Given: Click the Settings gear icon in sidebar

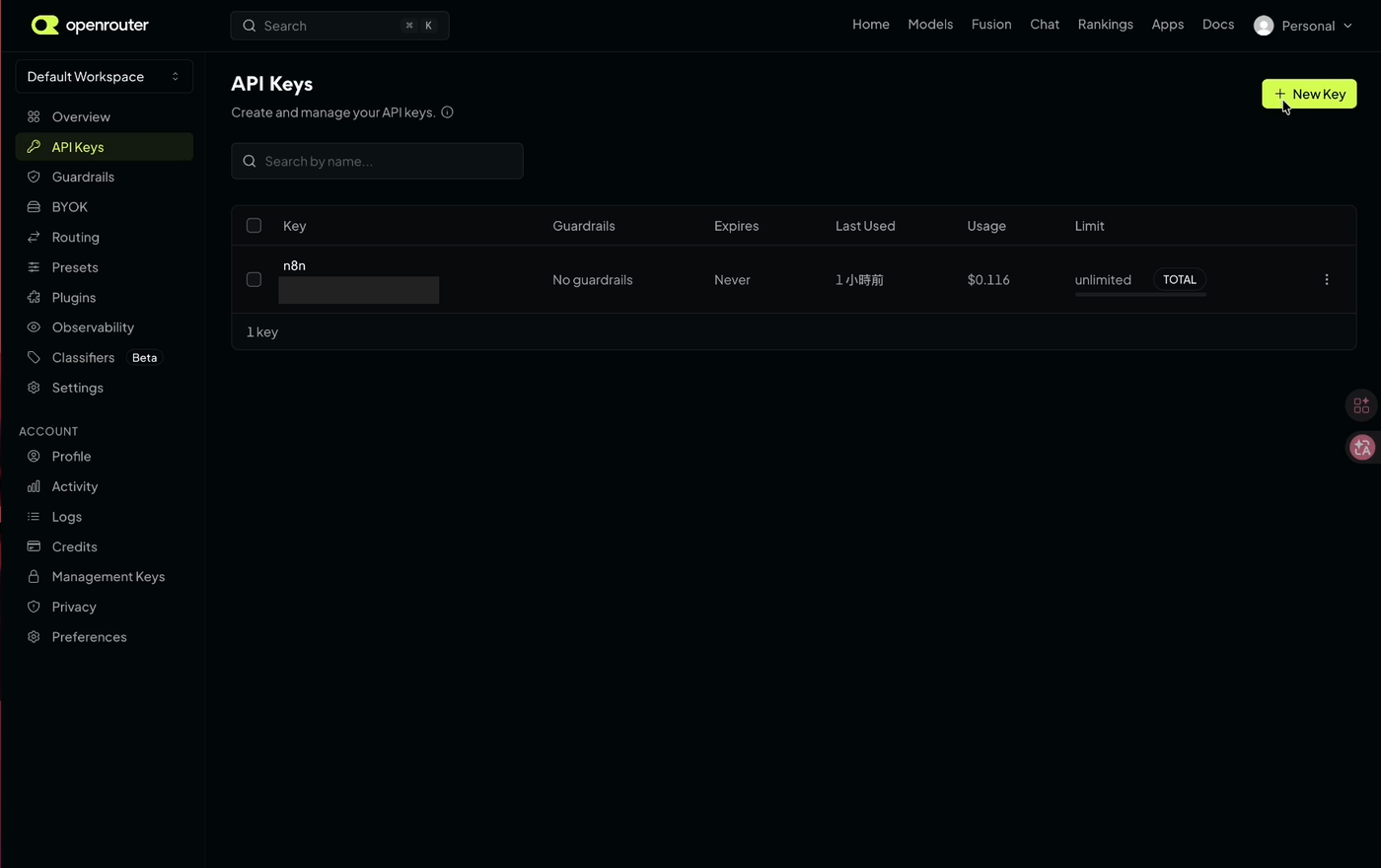Looking at the screenshot, I should point(34,388).
